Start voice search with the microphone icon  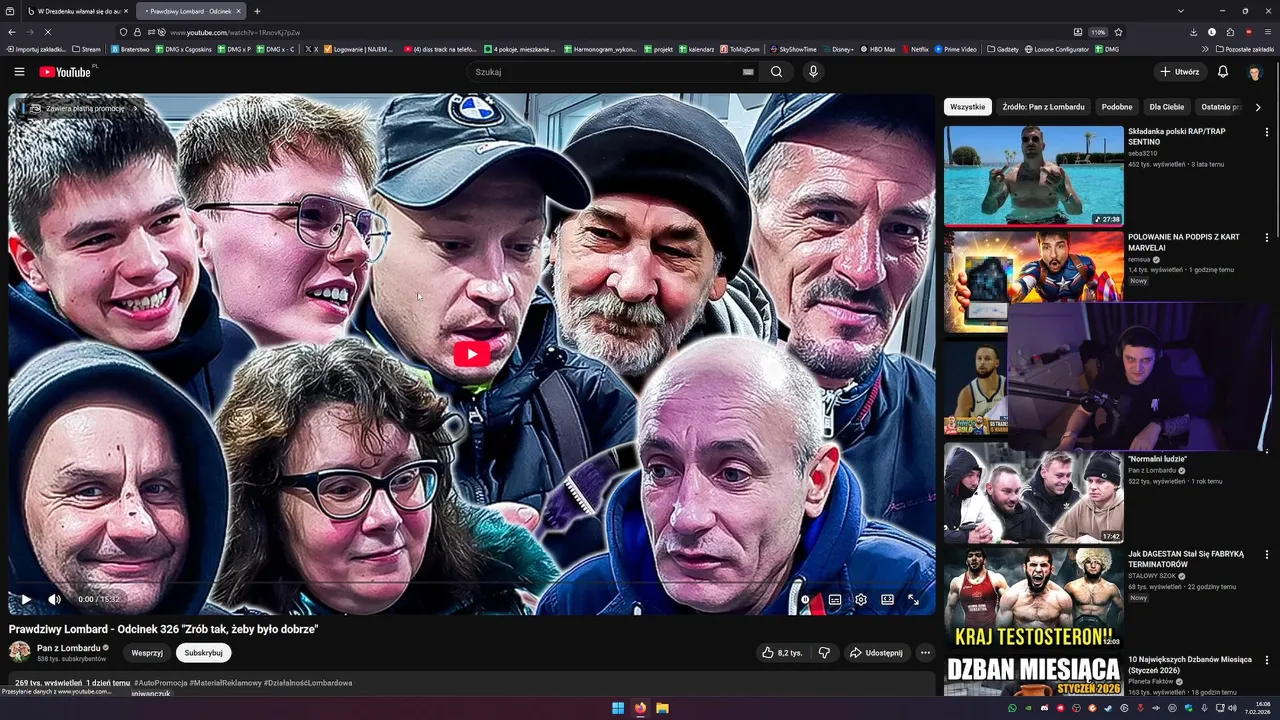813,72
